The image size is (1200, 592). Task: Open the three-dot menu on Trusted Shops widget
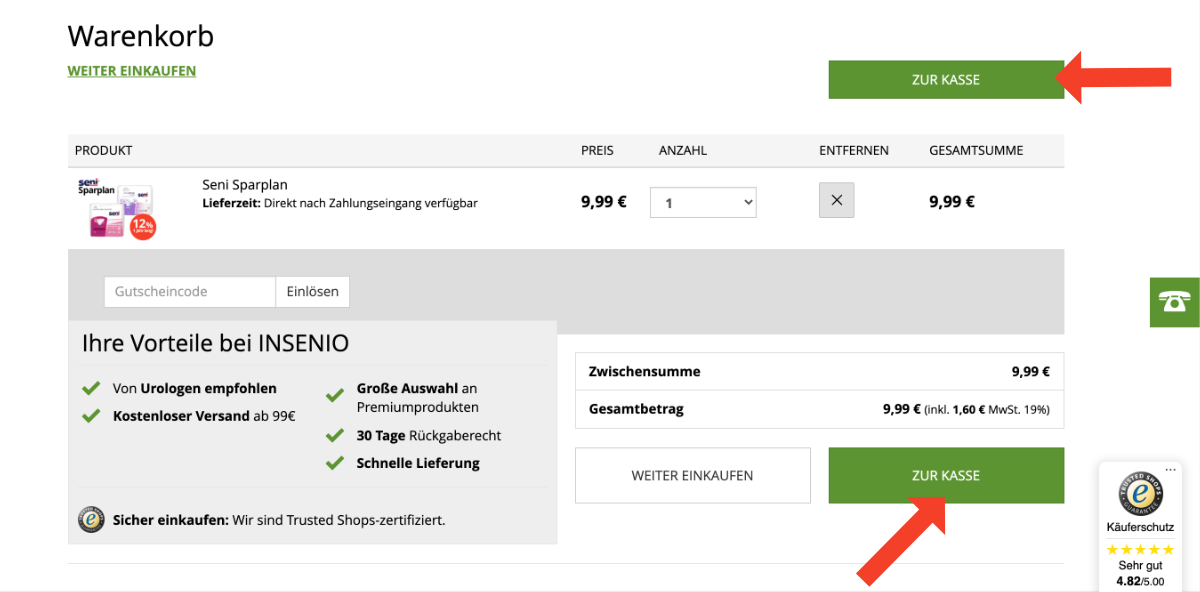tap(1171, 469)
